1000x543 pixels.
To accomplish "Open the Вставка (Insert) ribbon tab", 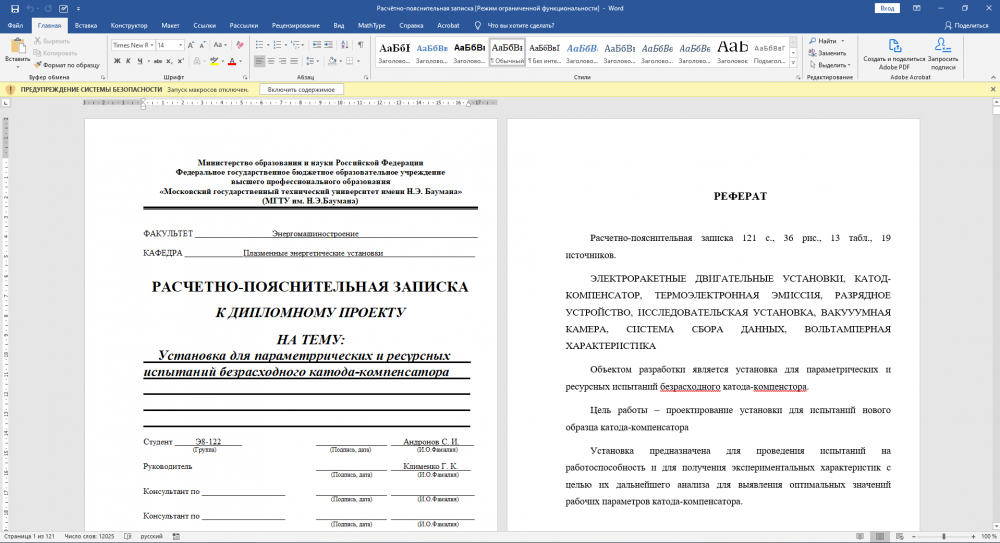I will [x=86, y=25].
